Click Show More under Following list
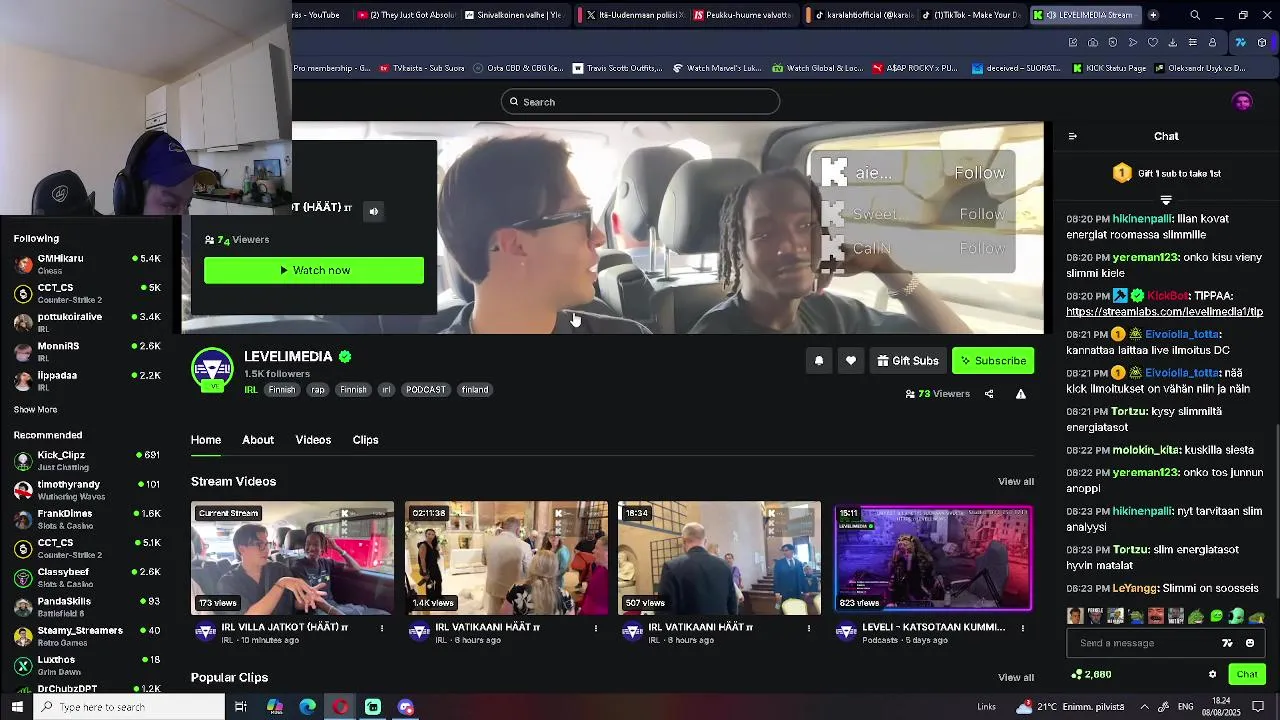1280x720 pixels. (35, 410)
